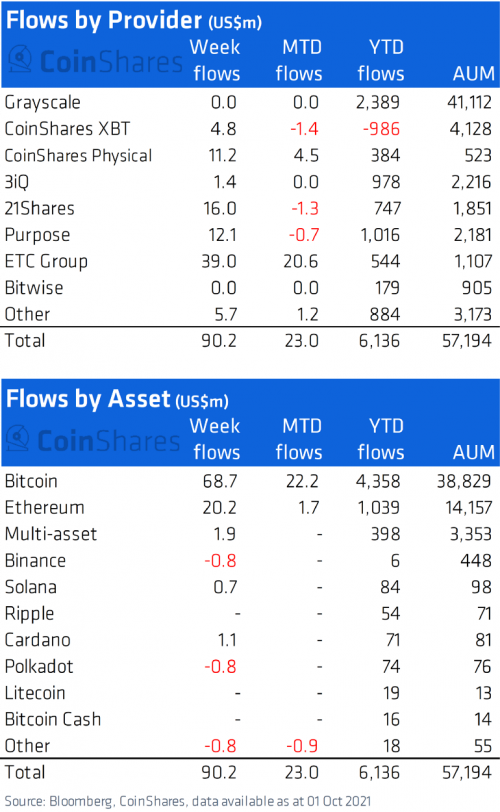Select the Total AUM 57,194 in asset table
This screenshot has height=812, width=500.
pyautogui.click(x=467, y=772)
